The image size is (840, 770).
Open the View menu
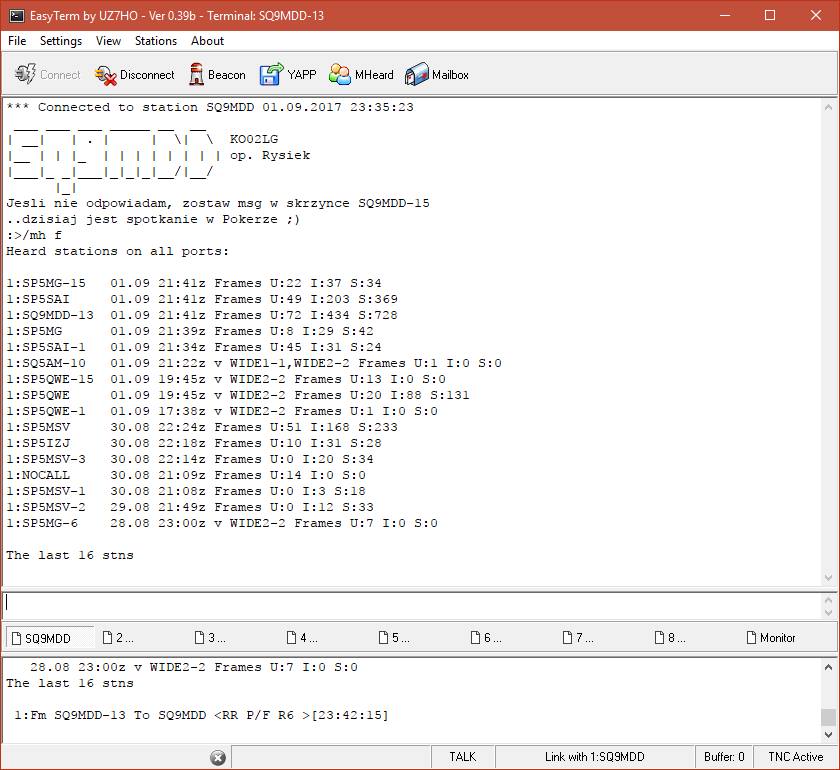(x=108, y=41)
